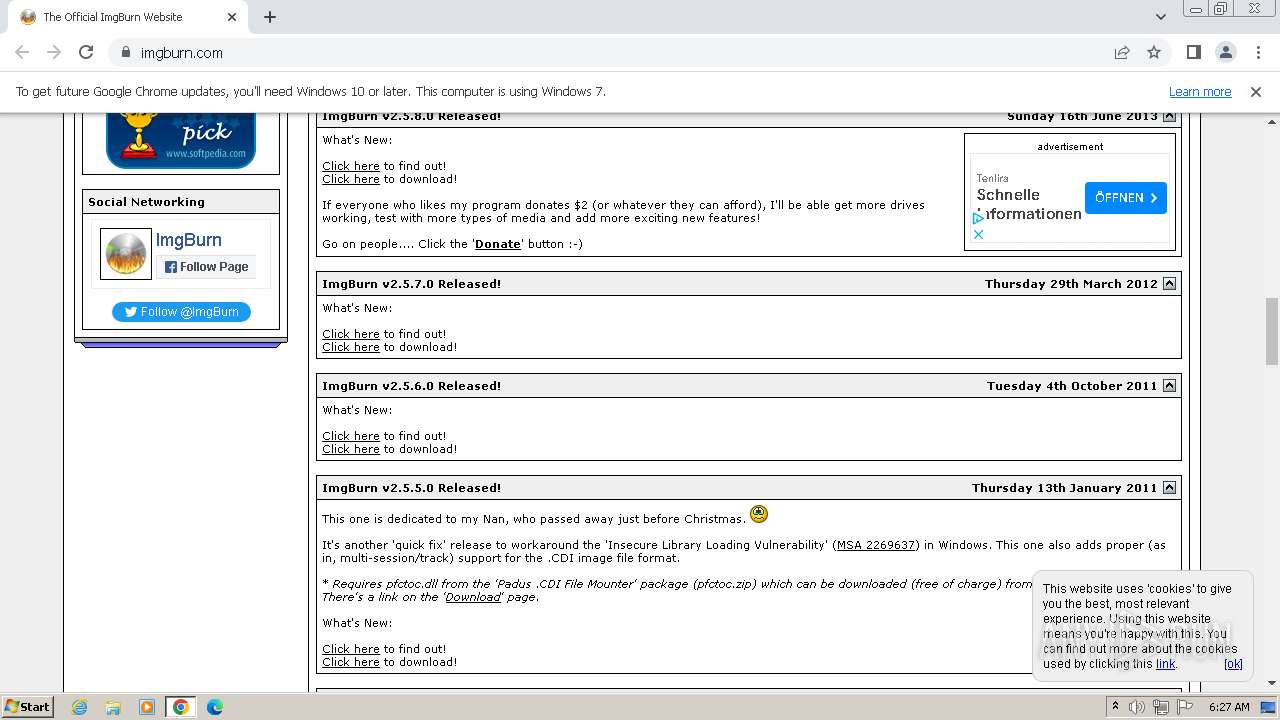Switch to Chrome in the taskbar
Screen dimensions: 1280x720
click(x=181, y=707)
